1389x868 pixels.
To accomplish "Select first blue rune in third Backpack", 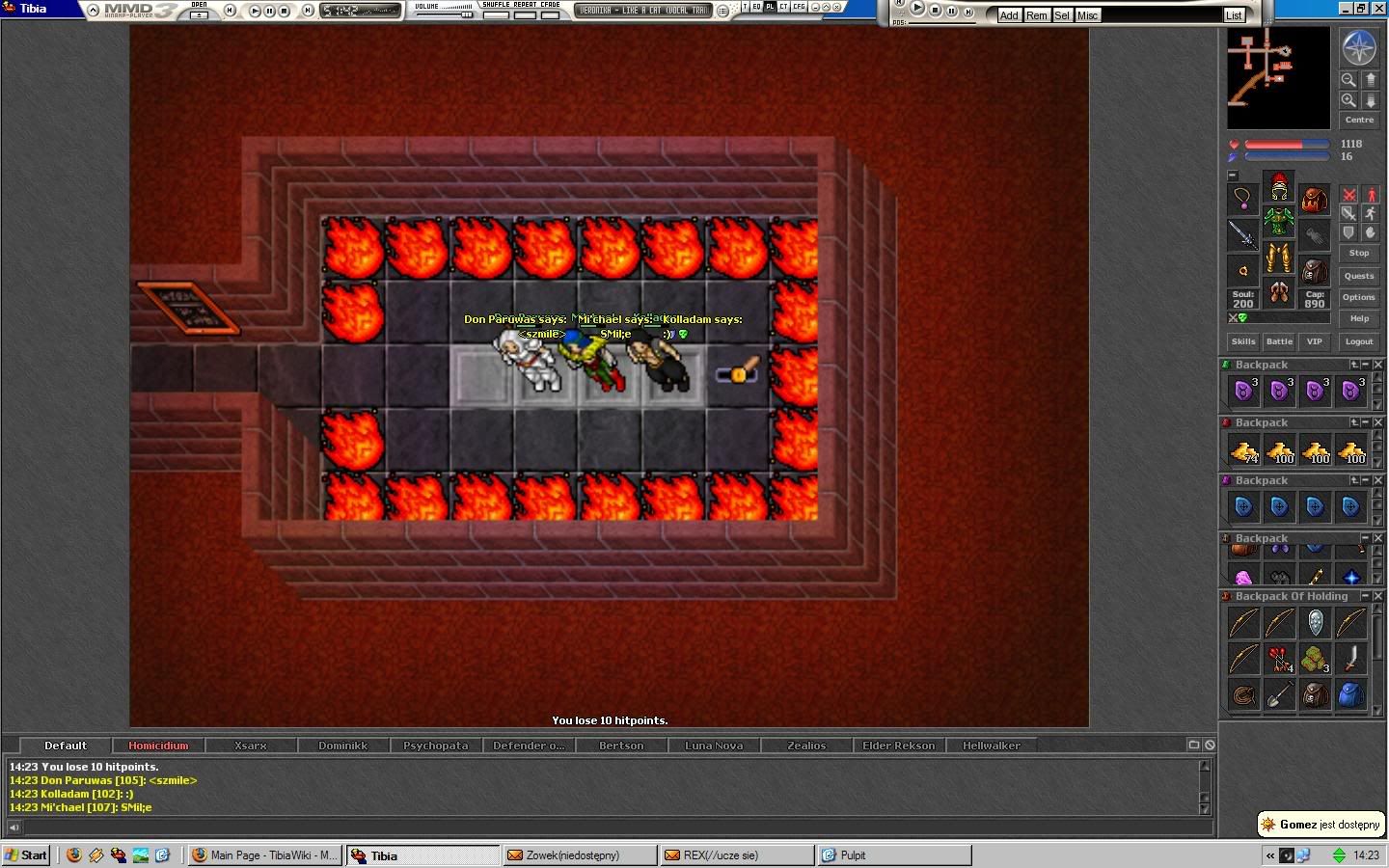I will pyautogui.click(x=1243, y=506).
